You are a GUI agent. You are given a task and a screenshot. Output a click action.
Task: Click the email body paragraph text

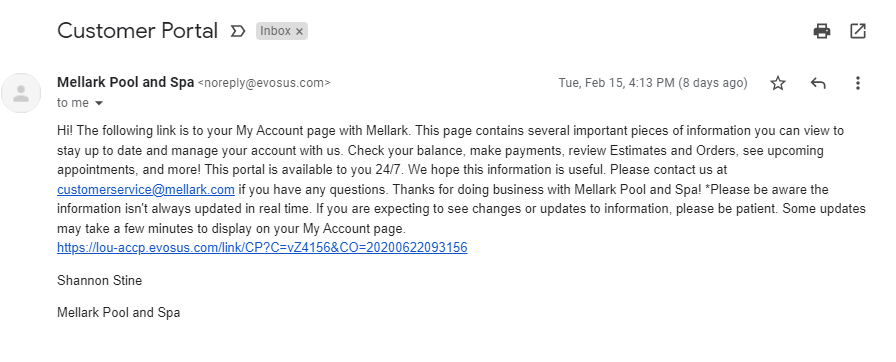pos(461,180)
